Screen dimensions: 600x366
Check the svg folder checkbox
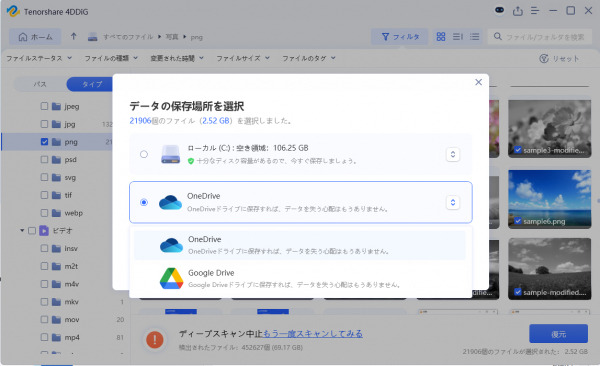[x=44, y=177]
